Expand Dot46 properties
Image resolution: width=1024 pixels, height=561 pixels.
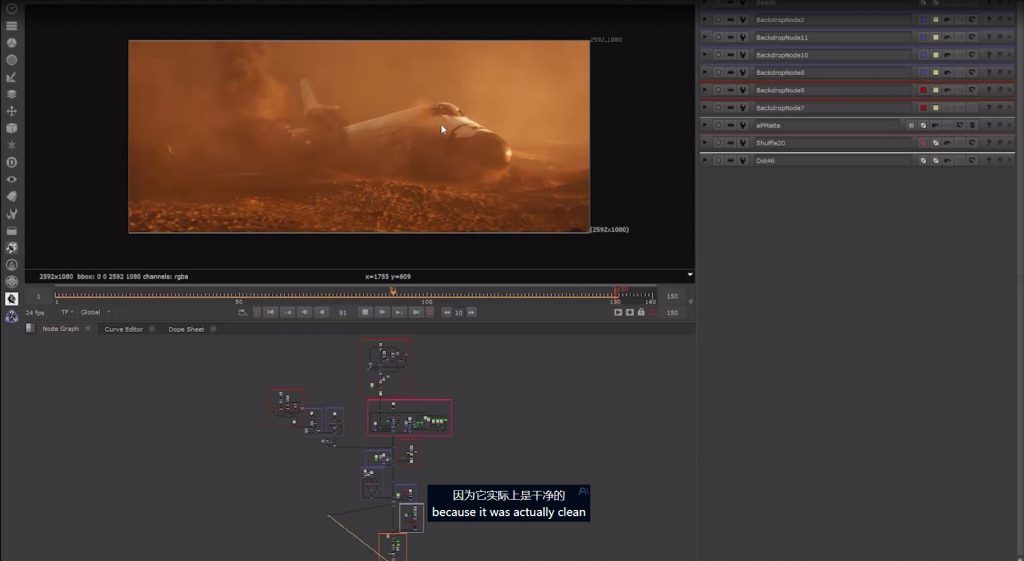[705, 160]
